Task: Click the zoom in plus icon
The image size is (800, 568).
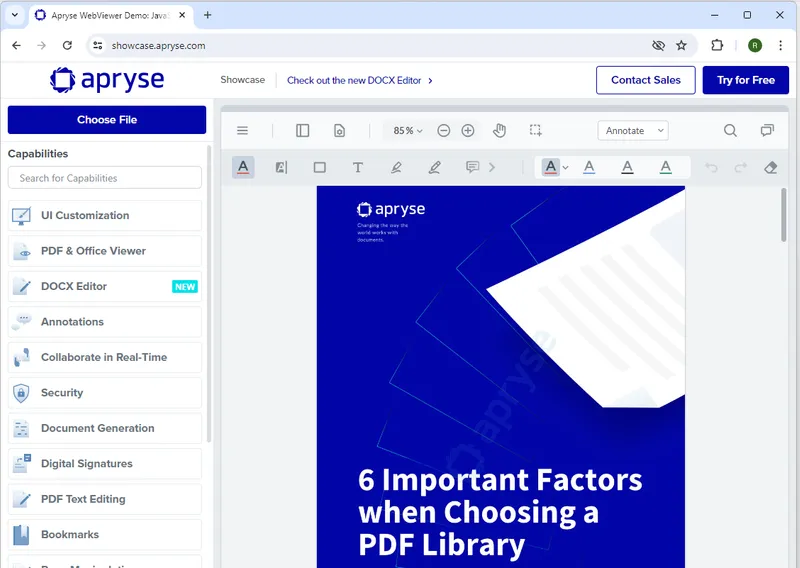Action: tap(468, 131)
